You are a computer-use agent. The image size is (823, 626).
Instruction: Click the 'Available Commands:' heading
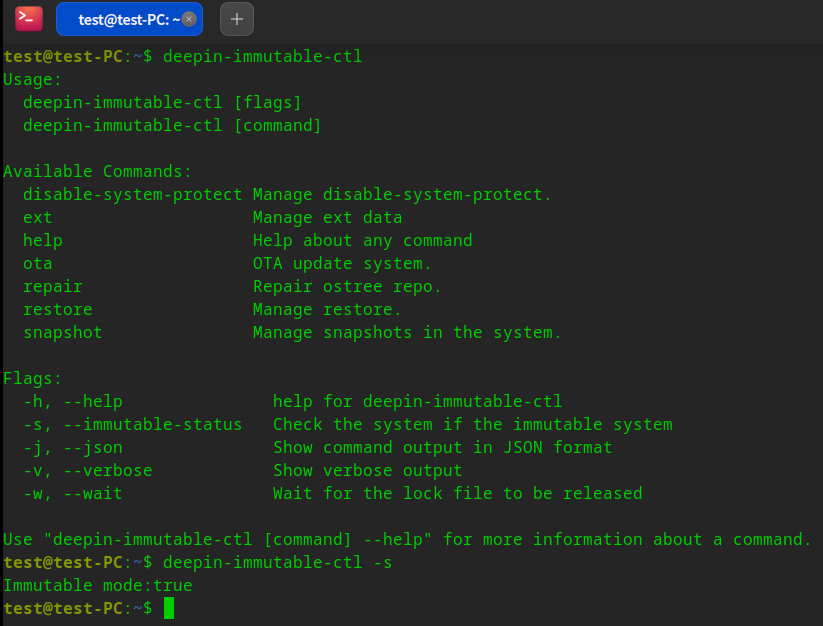coord(97,171)
